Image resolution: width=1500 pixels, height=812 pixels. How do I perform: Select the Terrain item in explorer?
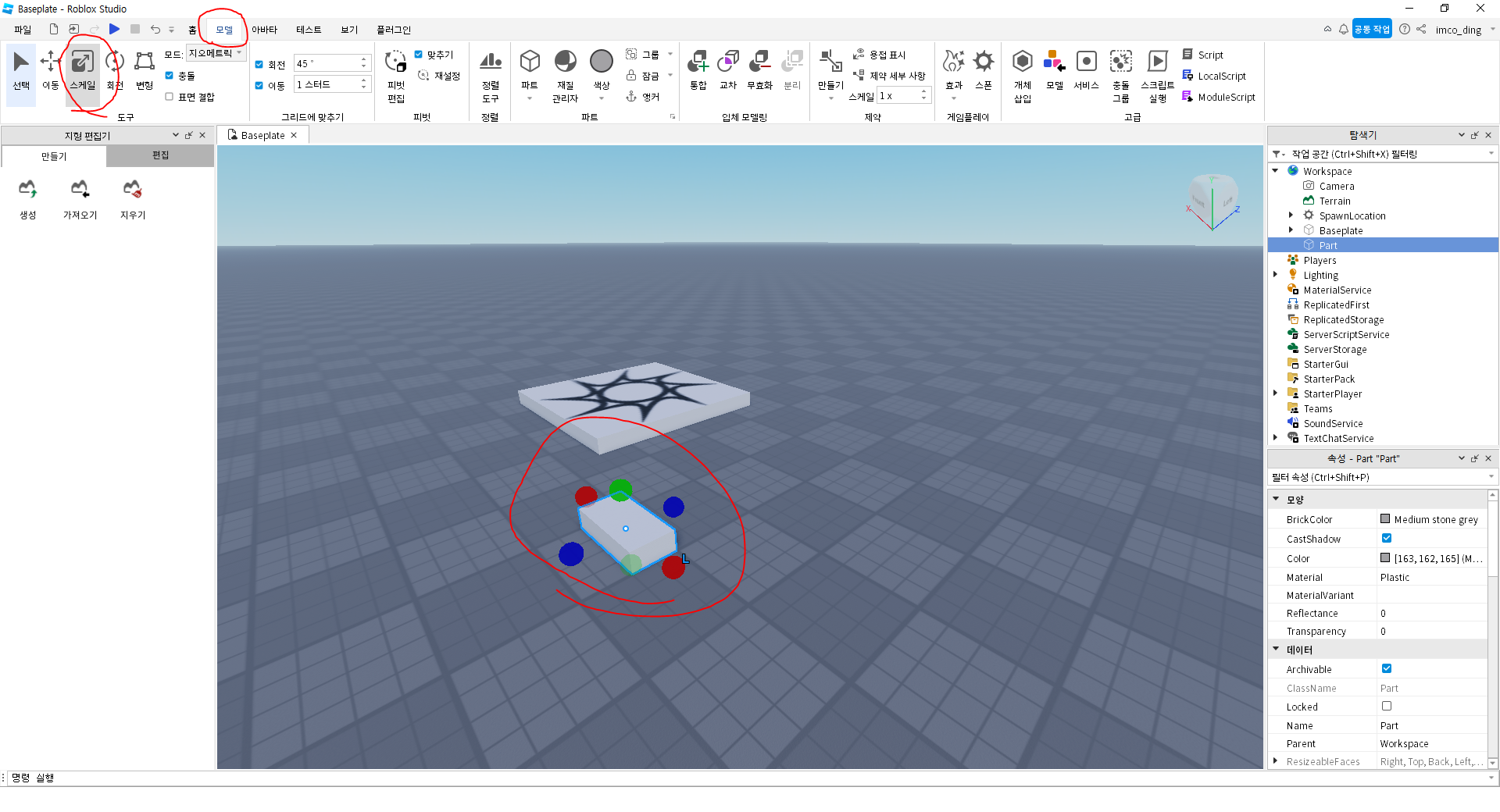1334,201
